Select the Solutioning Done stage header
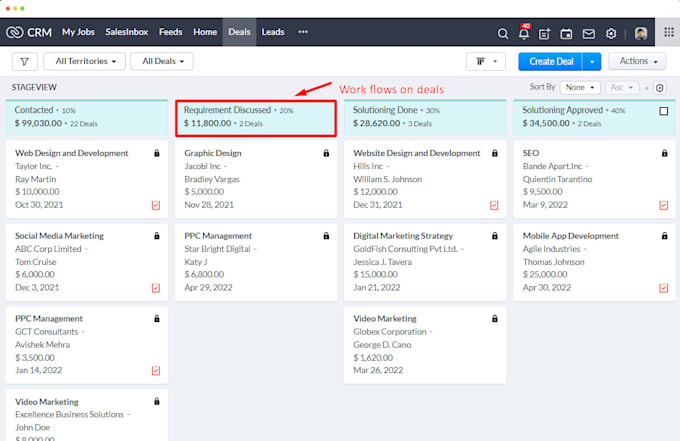The image size is (680, 441). [425, 117]
